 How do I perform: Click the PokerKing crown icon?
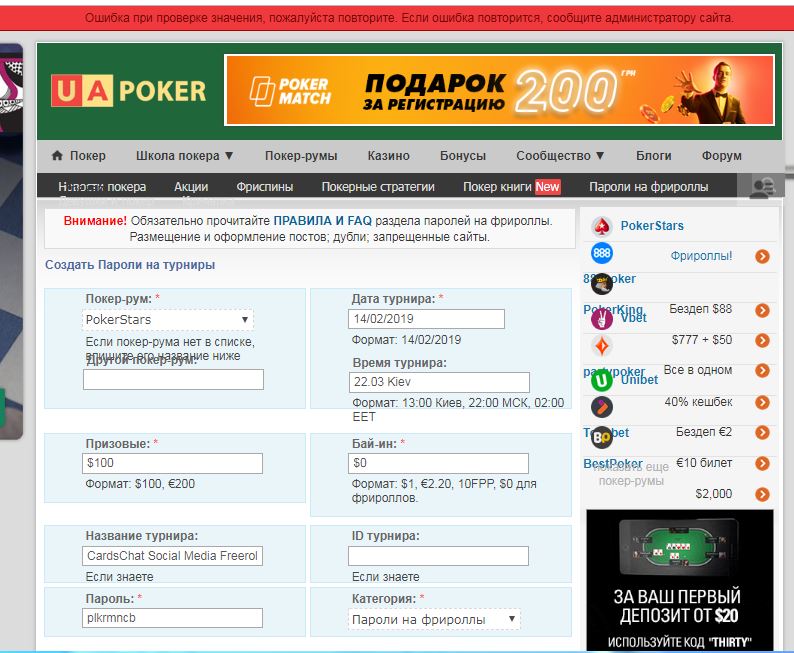602,284
